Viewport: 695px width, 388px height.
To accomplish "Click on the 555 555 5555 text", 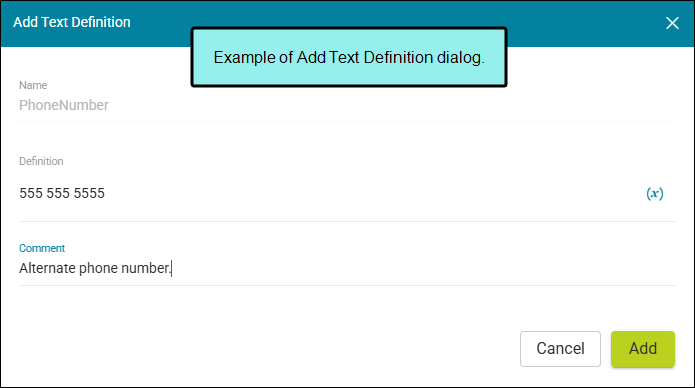I will 62,193.
